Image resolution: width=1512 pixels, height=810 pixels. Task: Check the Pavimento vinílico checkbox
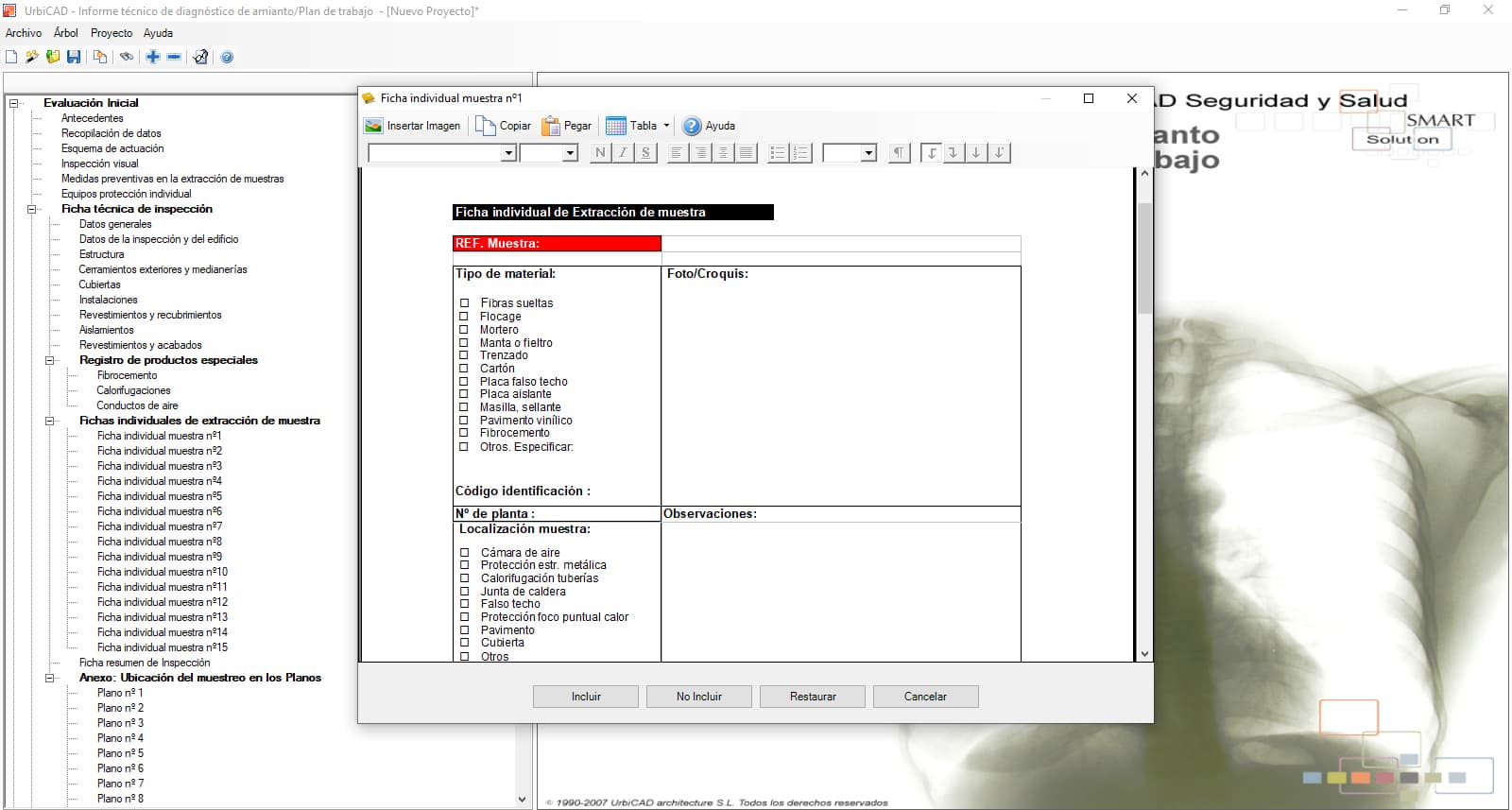click(464, 421)
